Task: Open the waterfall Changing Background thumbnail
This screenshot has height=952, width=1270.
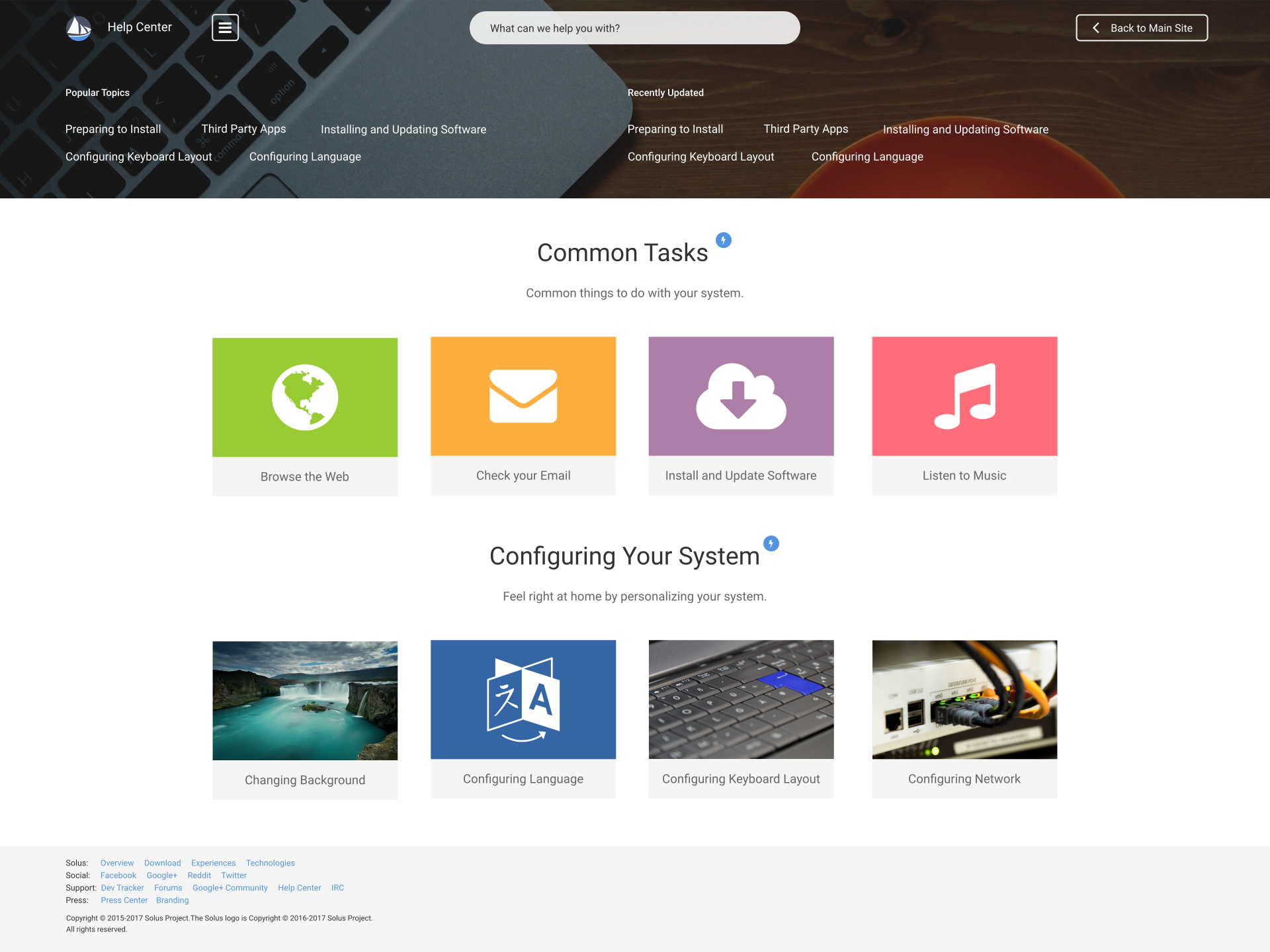Action: pos(305,701)
